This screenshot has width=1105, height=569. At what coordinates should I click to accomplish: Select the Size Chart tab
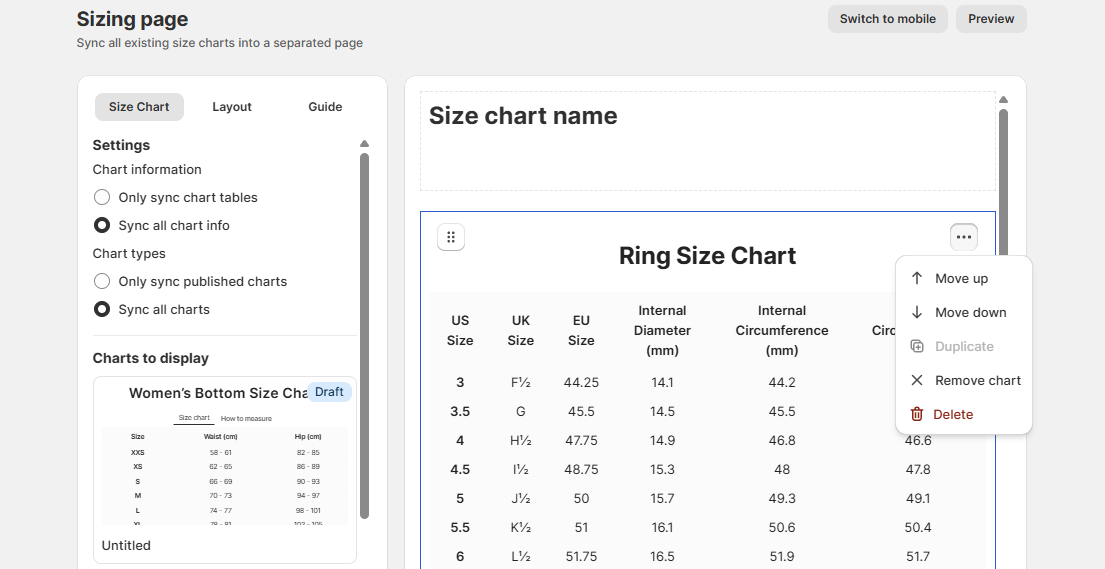pyautogui.click(x=139, y=107)
